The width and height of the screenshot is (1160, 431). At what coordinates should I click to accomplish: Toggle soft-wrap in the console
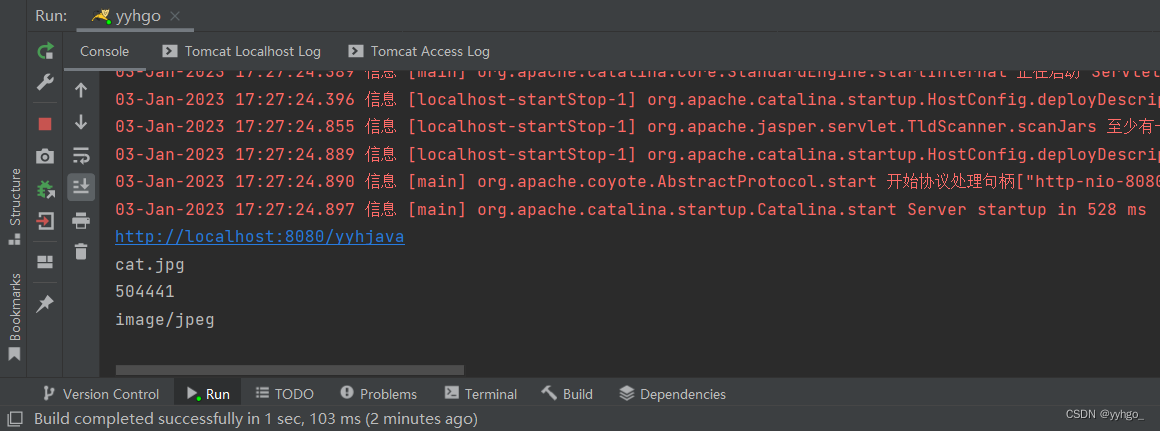81,155
